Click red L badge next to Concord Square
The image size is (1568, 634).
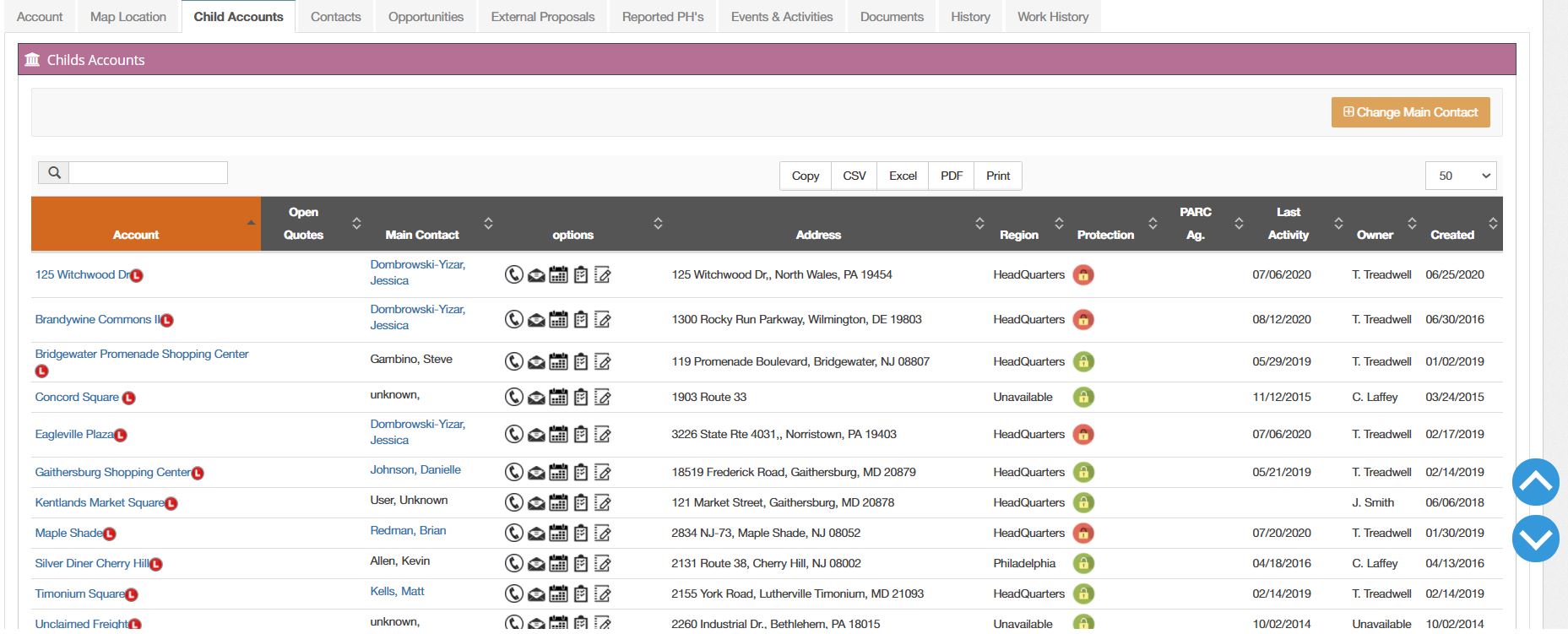point(129,398)
